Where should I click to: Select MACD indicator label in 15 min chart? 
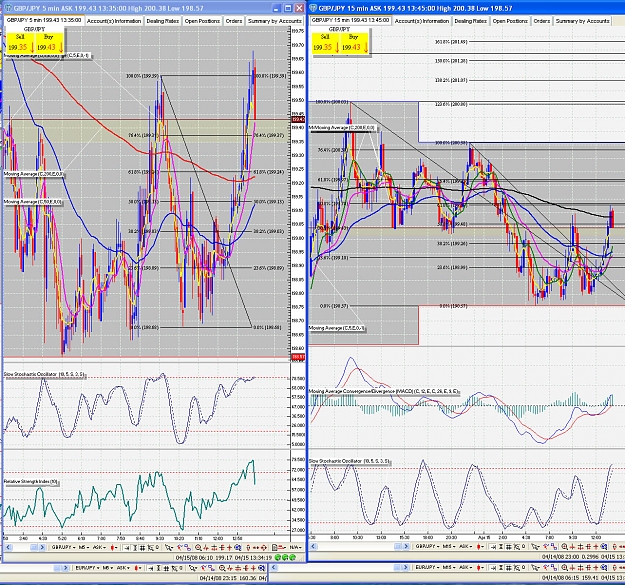383,392
